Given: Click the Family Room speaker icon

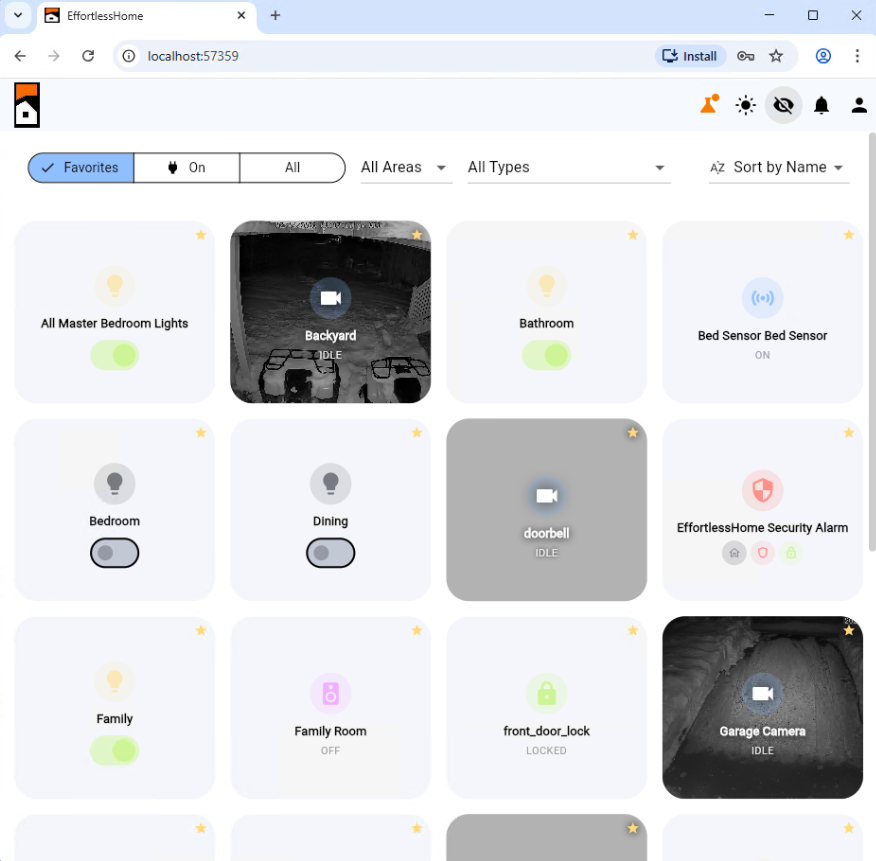Looking at the screenshot, I should [330, 692].
